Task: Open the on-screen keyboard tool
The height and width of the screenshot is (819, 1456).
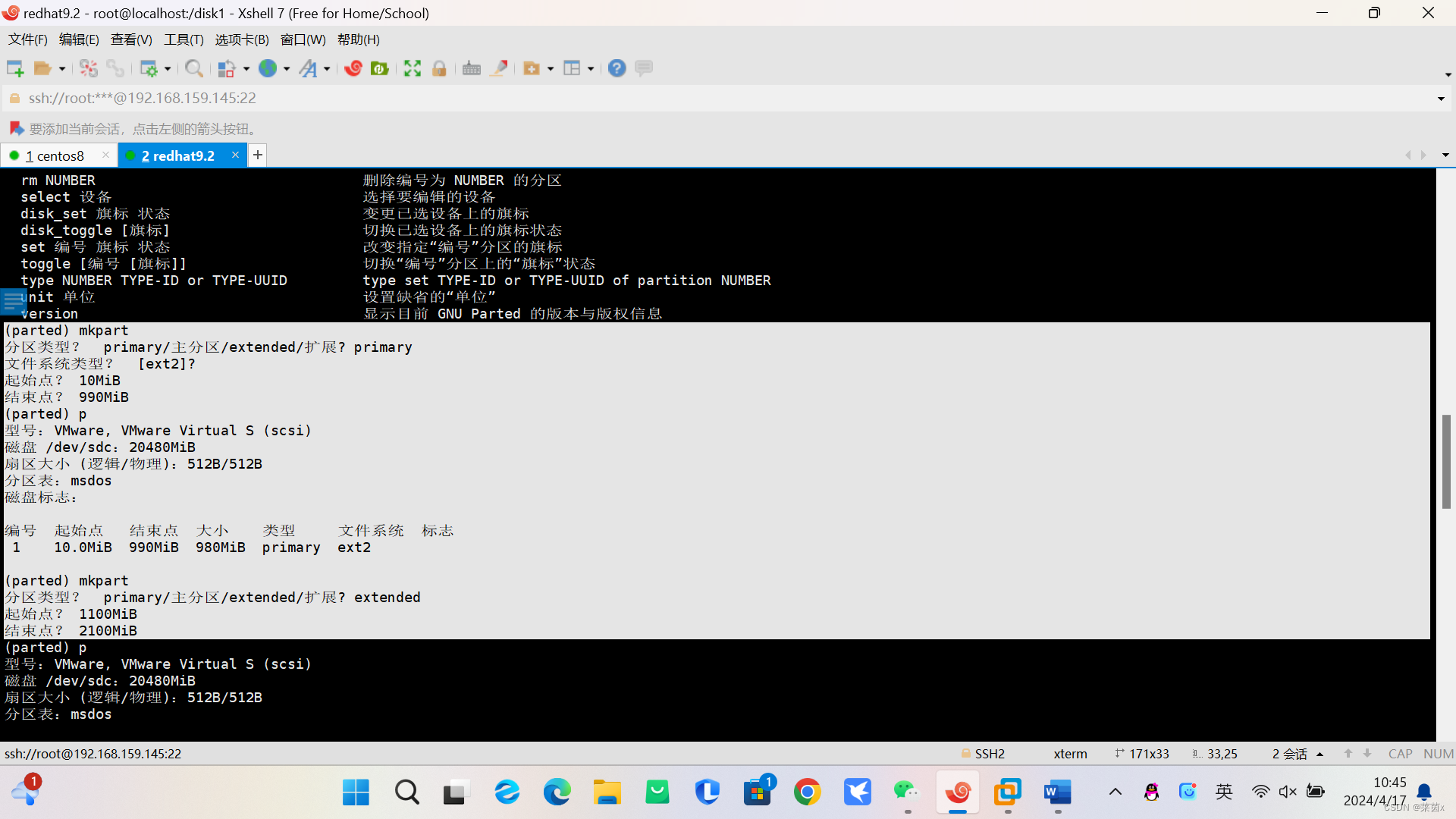Action: coord(471,68)
